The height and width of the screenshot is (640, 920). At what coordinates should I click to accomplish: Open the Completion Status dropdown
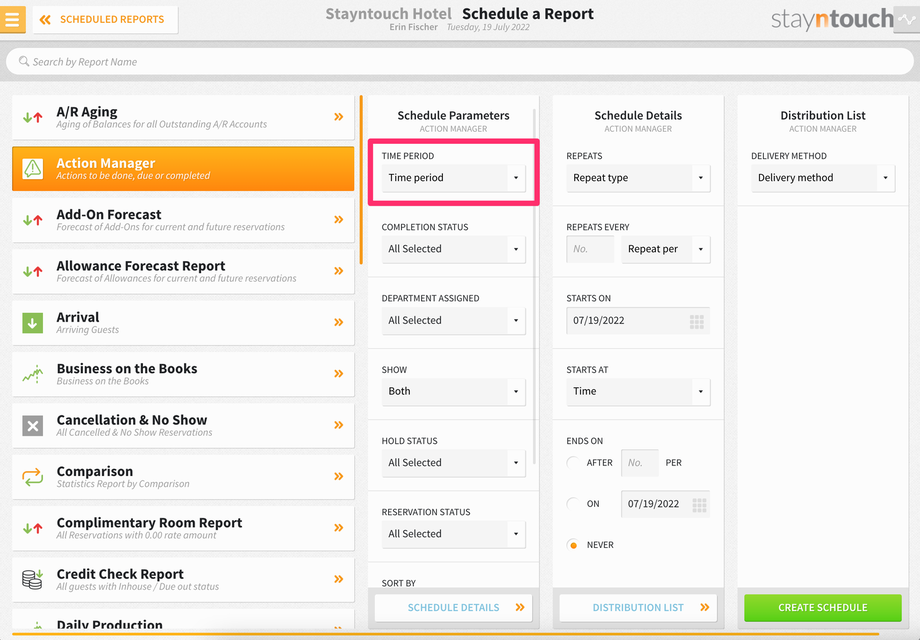(454, 249)
